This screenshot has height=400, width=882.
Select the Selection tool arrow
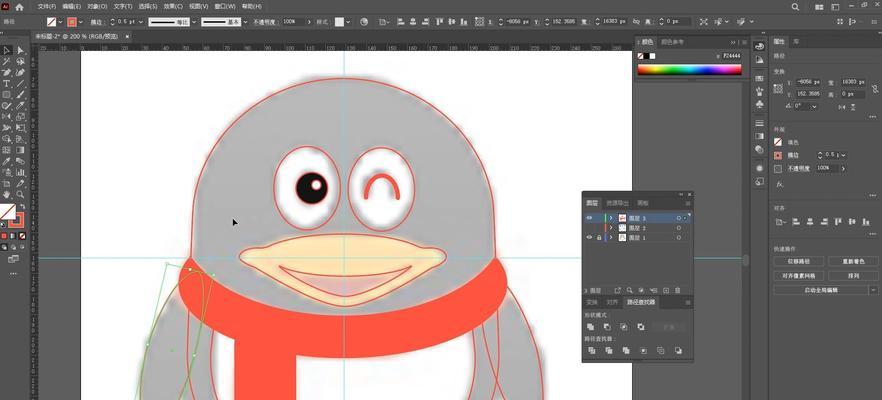coord(7,51)
